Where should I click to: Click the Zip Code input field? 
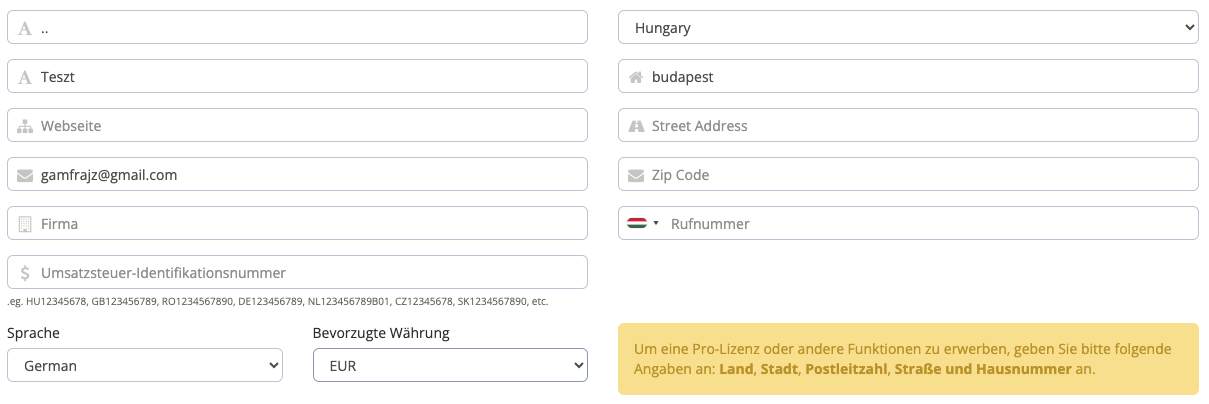tap(908, 174)
